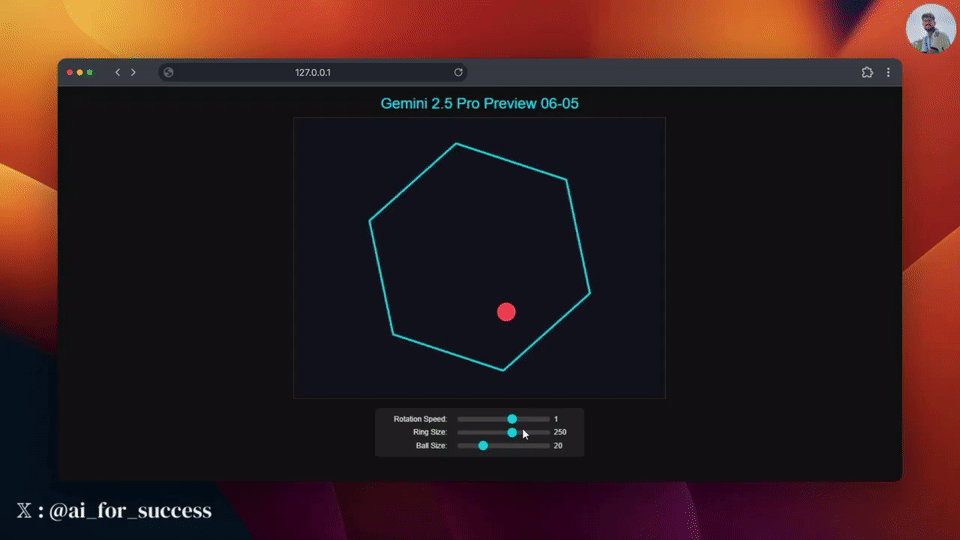Click the Ring Size value 250

point(560,432)
